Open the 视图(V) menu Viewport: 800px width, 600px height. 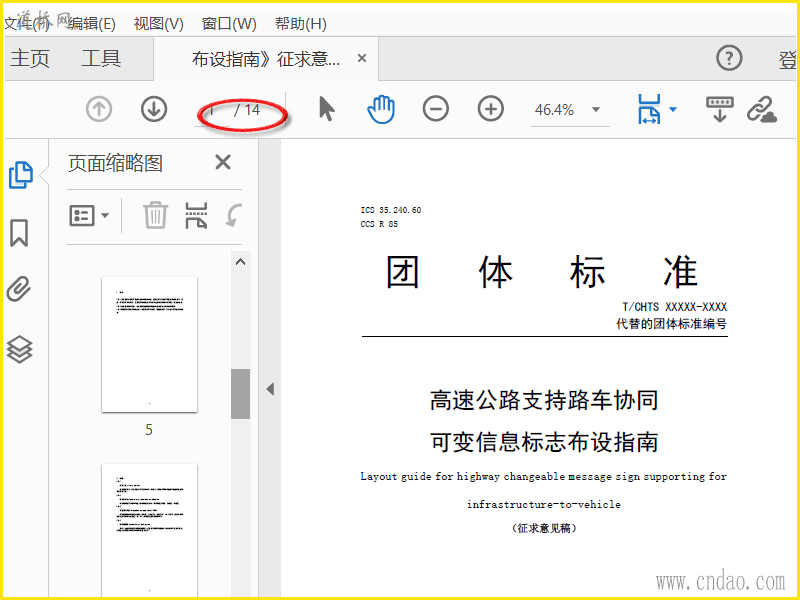click(x=159, y=23)
